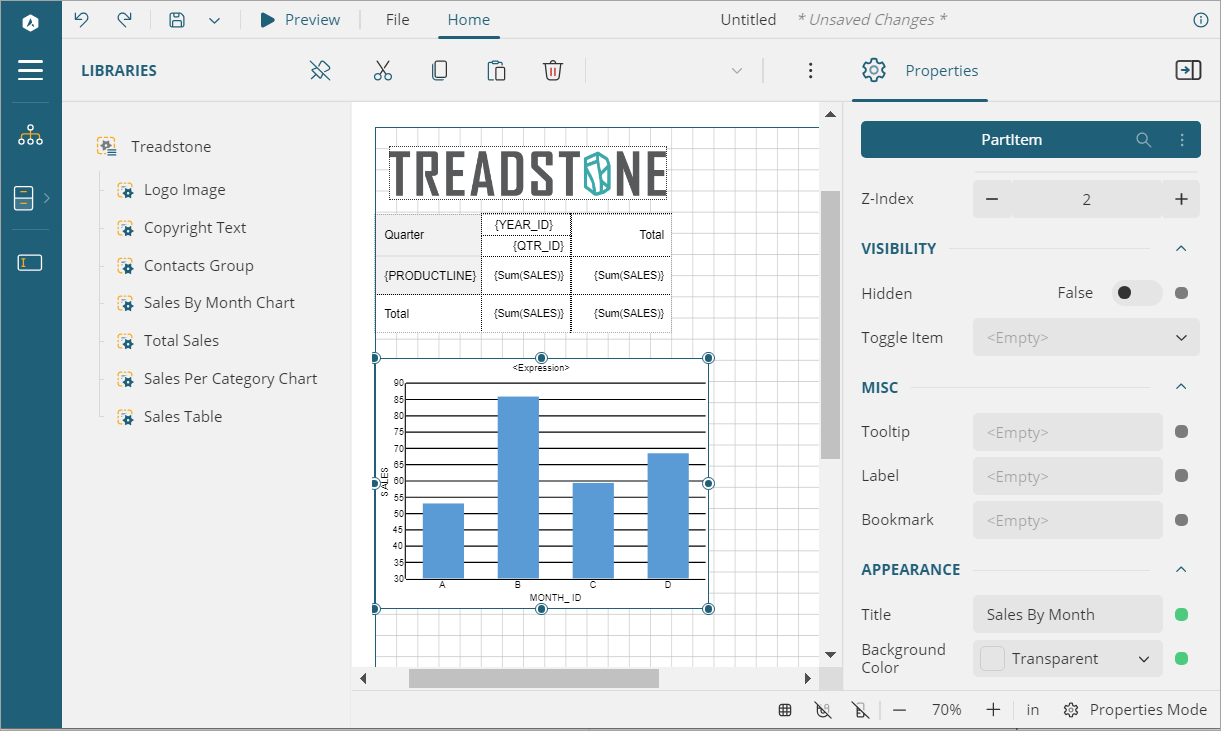The width and height of the screenshot is (1221, 731).
Task: Copy the selected report item
Action: pyautogui.click(x=439, y=70)
